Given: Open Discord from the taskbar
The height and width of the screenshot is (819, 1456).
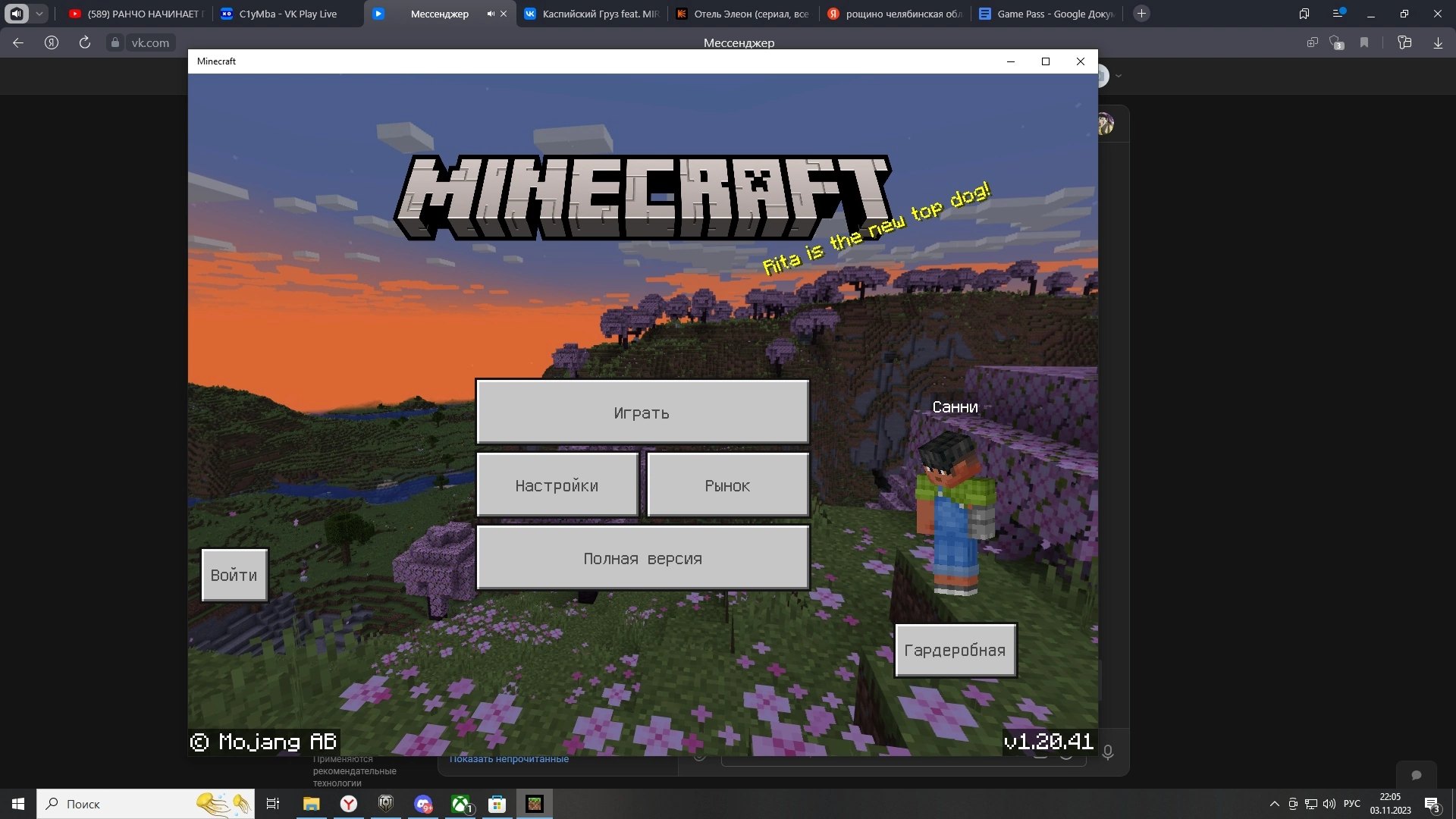Looking at the screenshot, I should tap(423, 804).
